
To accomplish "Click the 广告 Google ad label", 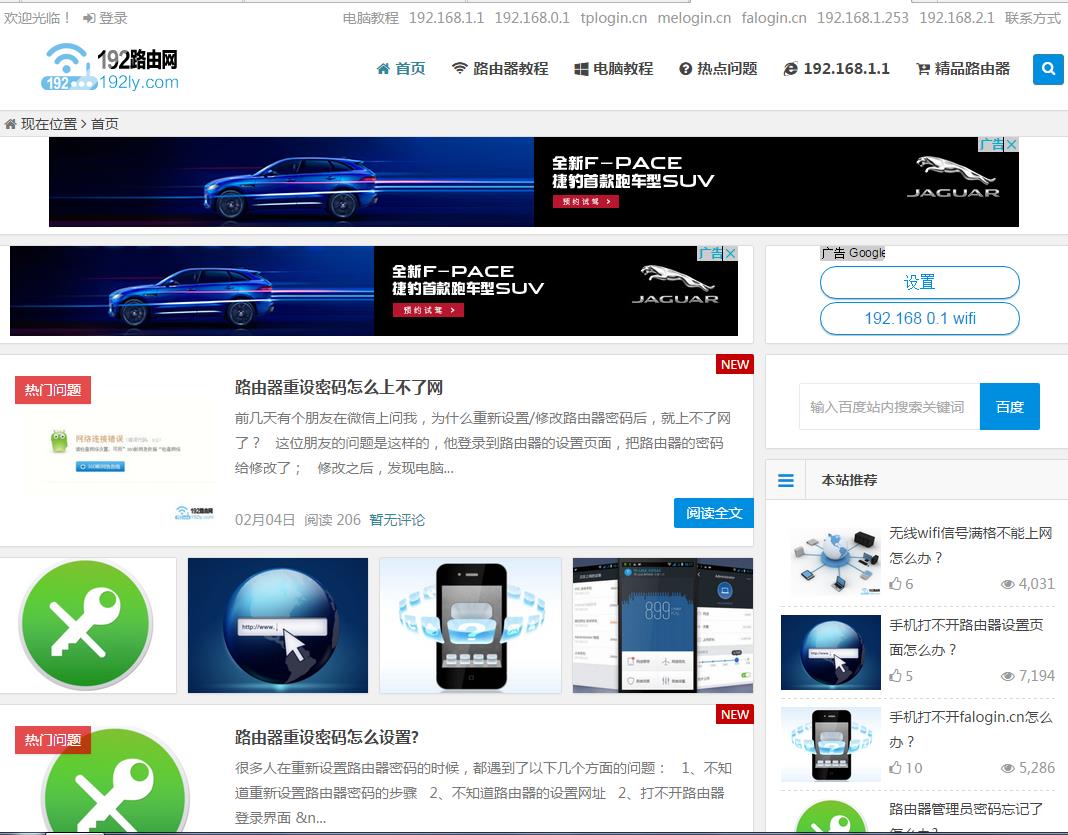I will (x=853, y=253).
